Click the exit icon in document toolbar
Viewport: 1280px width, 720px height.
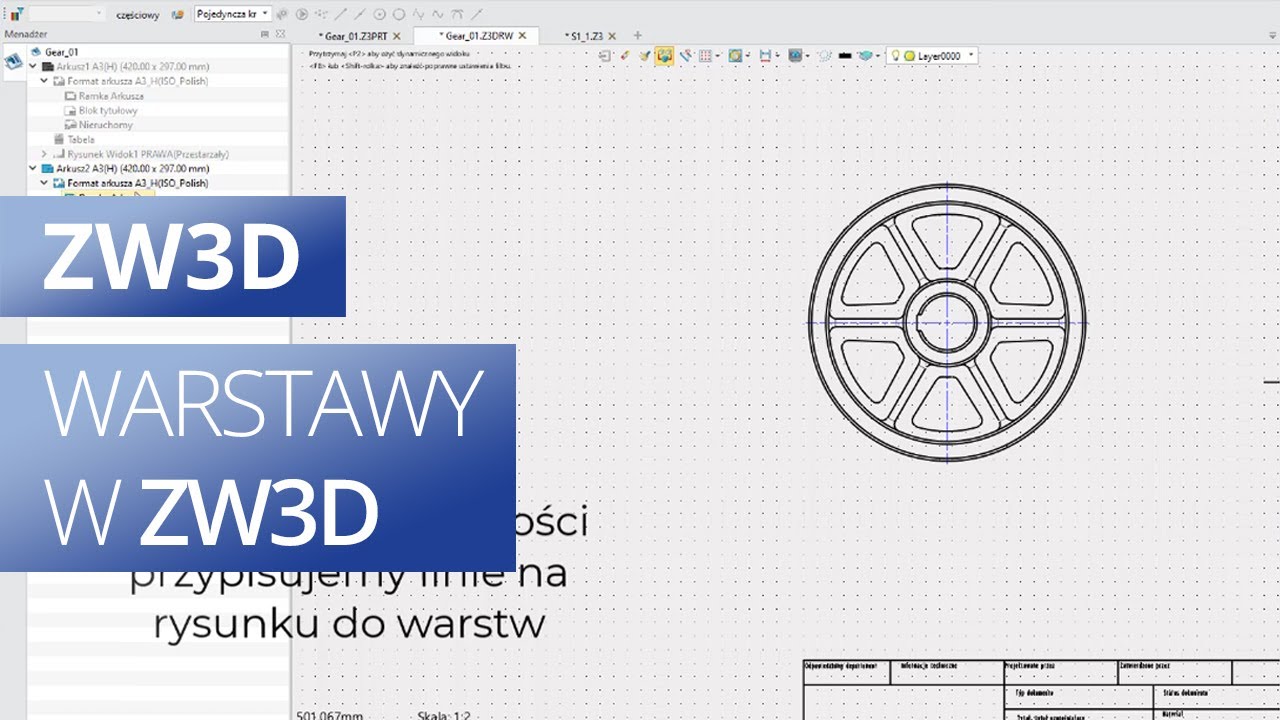pyautogui.click(x=605, y=55)
